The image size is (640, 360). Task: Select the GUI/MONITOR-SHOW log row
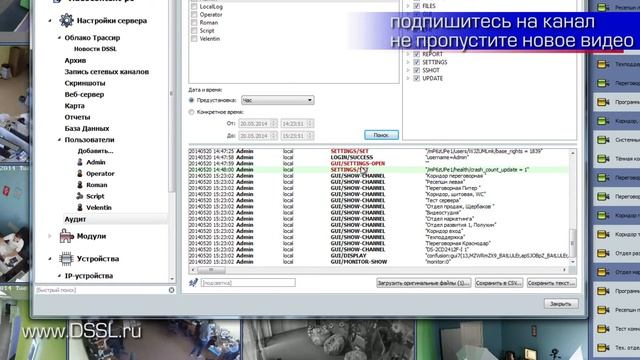pyautogui.click(x=378, y=262)
